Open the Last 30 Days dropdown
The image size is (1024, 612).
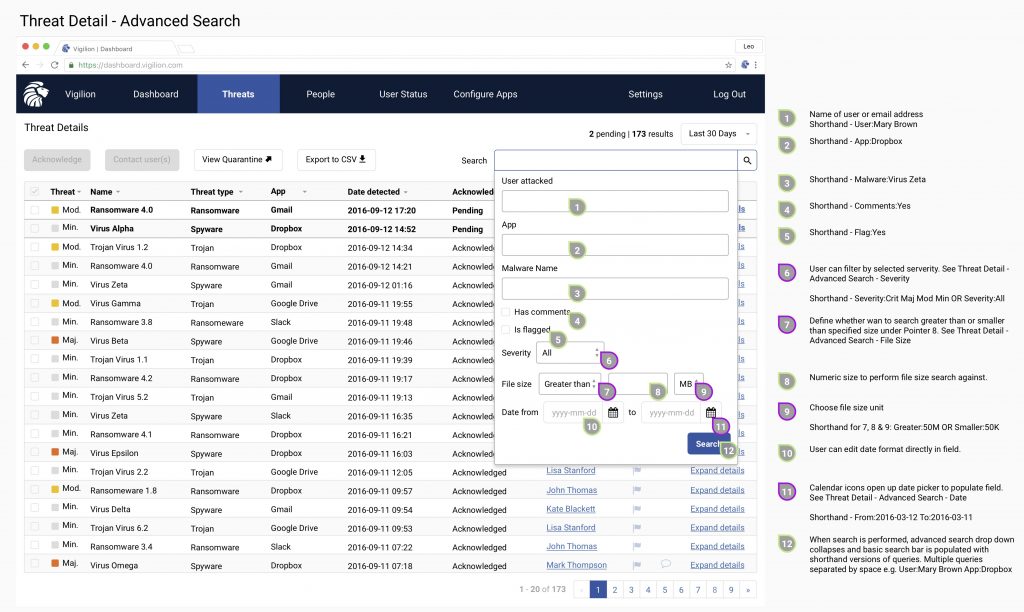pos(718,134)
